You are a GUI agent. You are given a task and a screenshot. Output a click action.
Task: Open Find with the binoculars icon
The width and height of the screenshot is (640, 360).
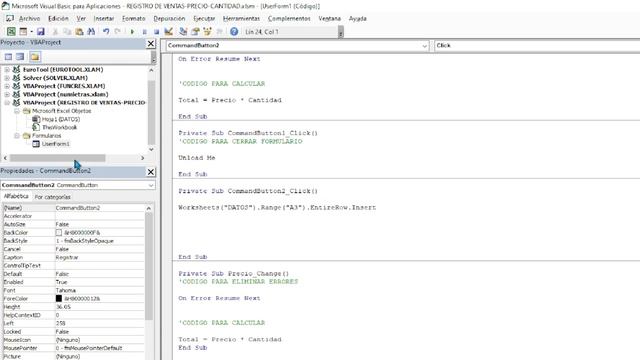(x=91, y=31)
